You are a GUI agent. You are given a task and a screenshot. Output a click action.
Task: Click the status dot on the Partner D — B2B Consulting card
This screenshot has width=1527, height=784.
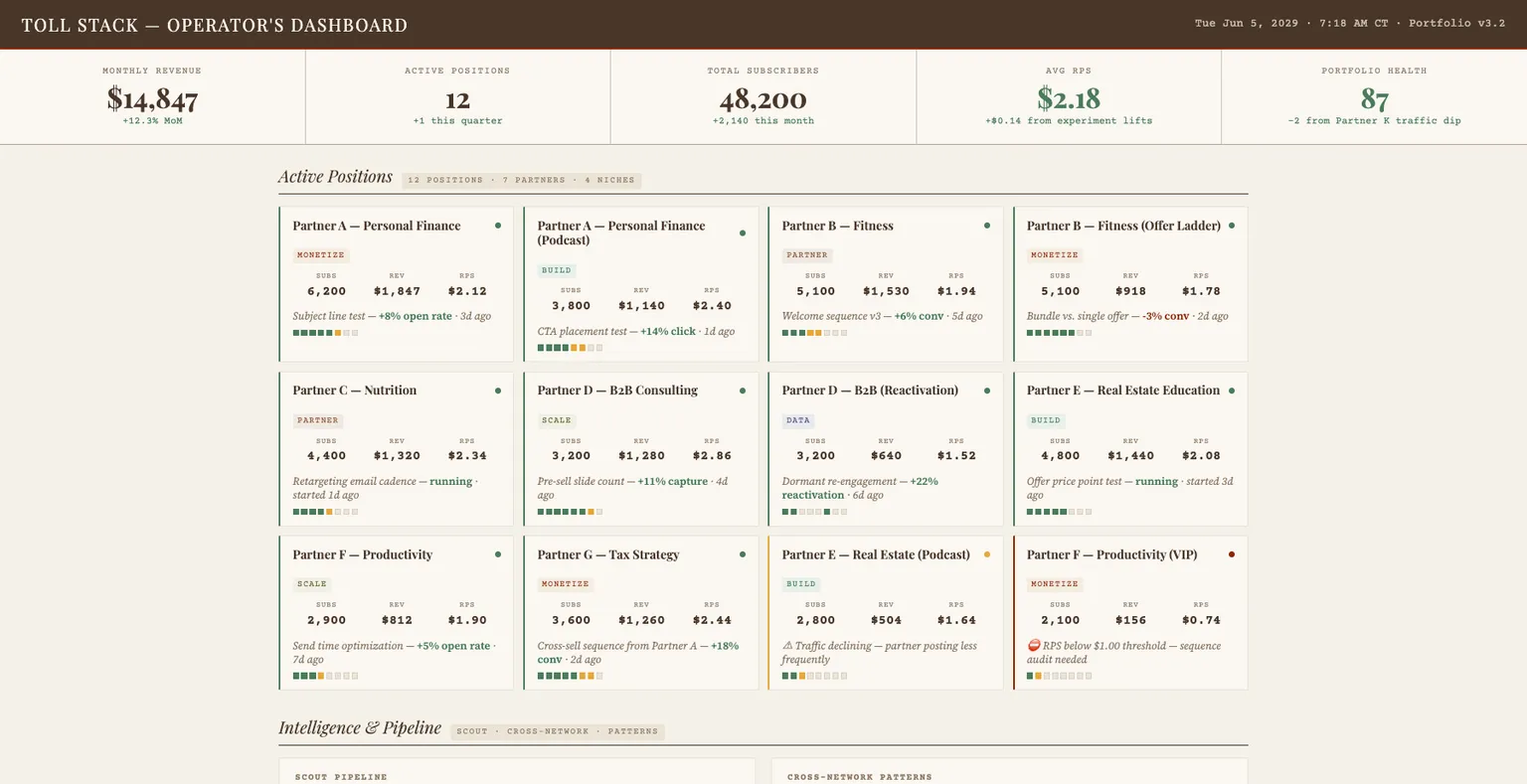(743, 391)
